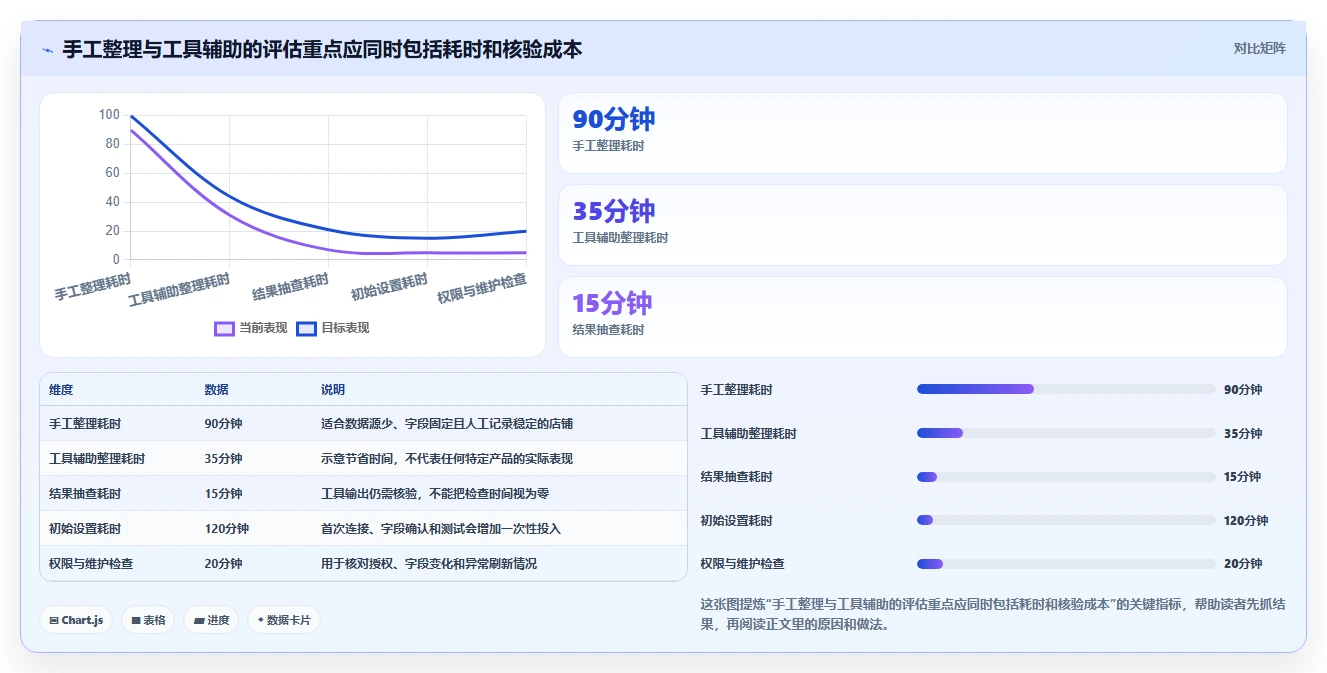
Task: Click the 35分钟 工具辅助整理耗时 stat card
Action: coord(922,225)
